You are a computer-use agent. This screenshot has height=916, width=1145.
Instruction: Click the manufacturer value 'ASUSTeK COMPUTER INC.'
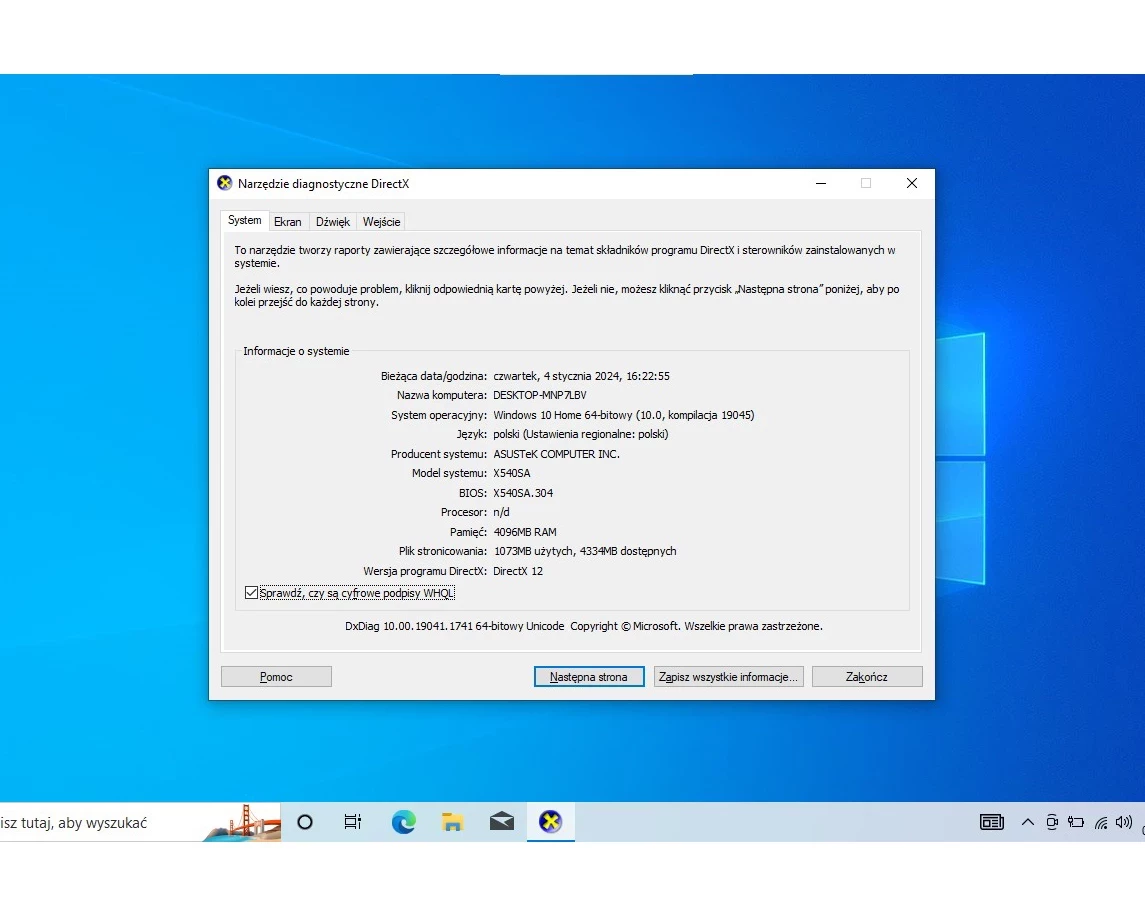[556, 454]
